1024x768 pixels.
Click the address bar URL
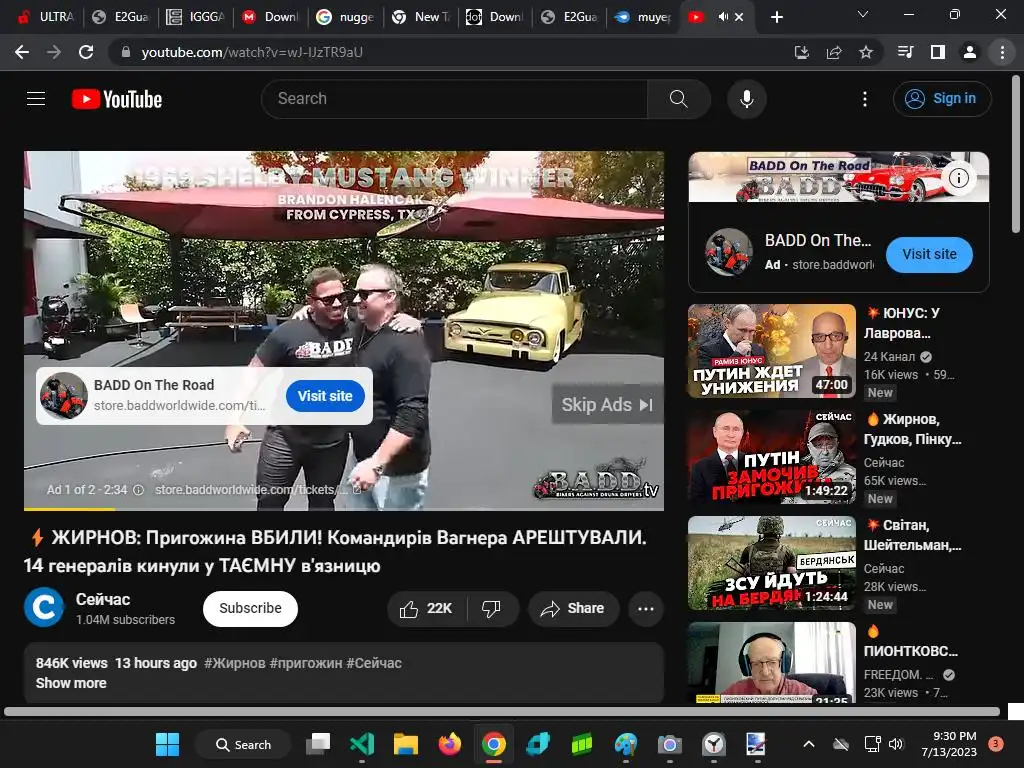coord(251,52)
